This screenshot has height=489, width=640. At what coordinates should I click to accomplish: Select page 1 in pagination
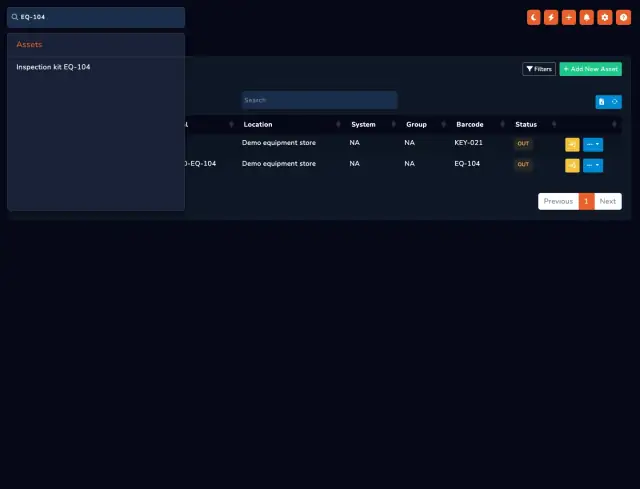tap(587, 201)
